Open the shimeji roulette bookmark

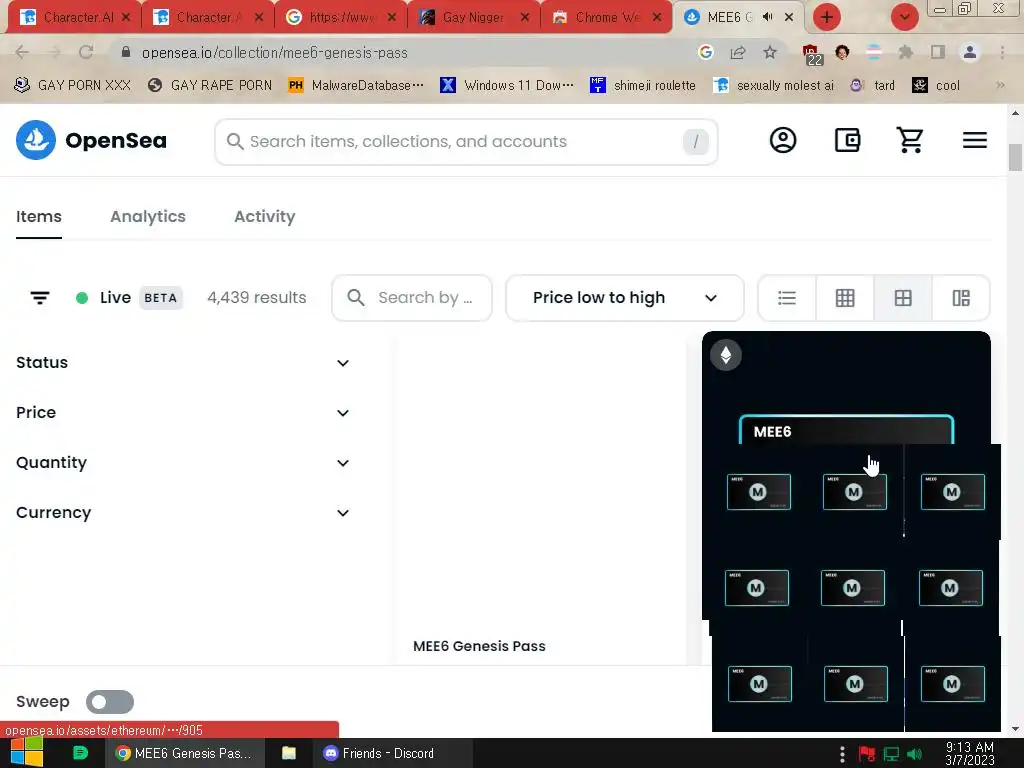643,85
